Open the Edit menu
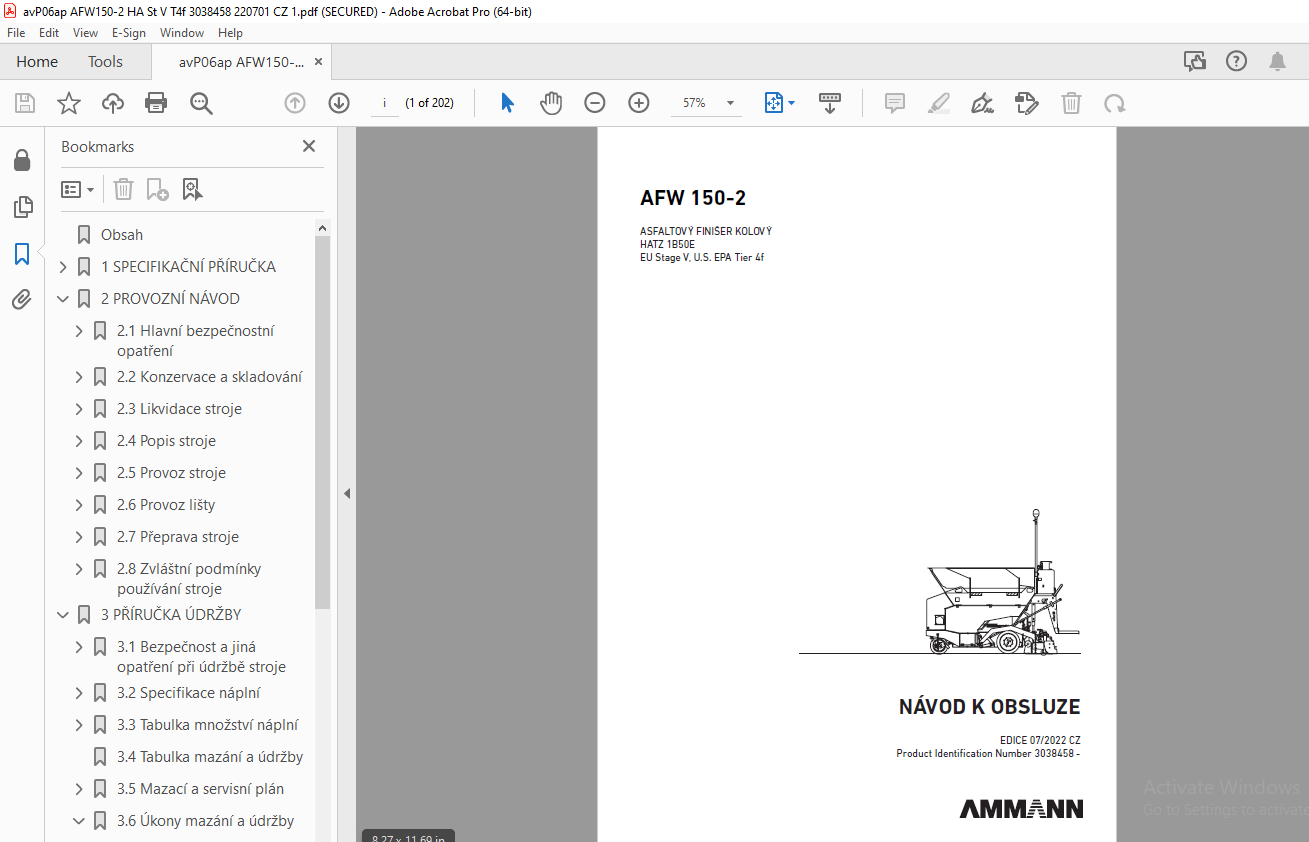 49,33
